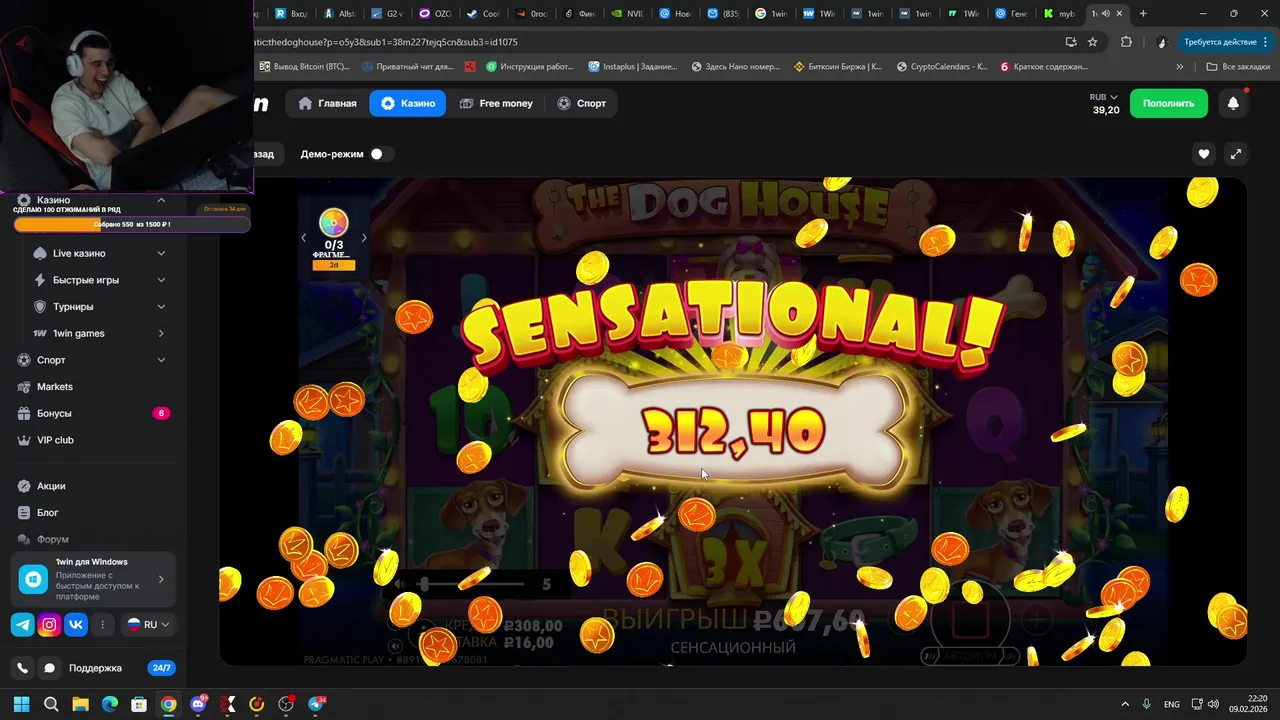This screenshot has width=1280, height=720.
Task: Switch to the Спорт tab
Action: (581, 103)
